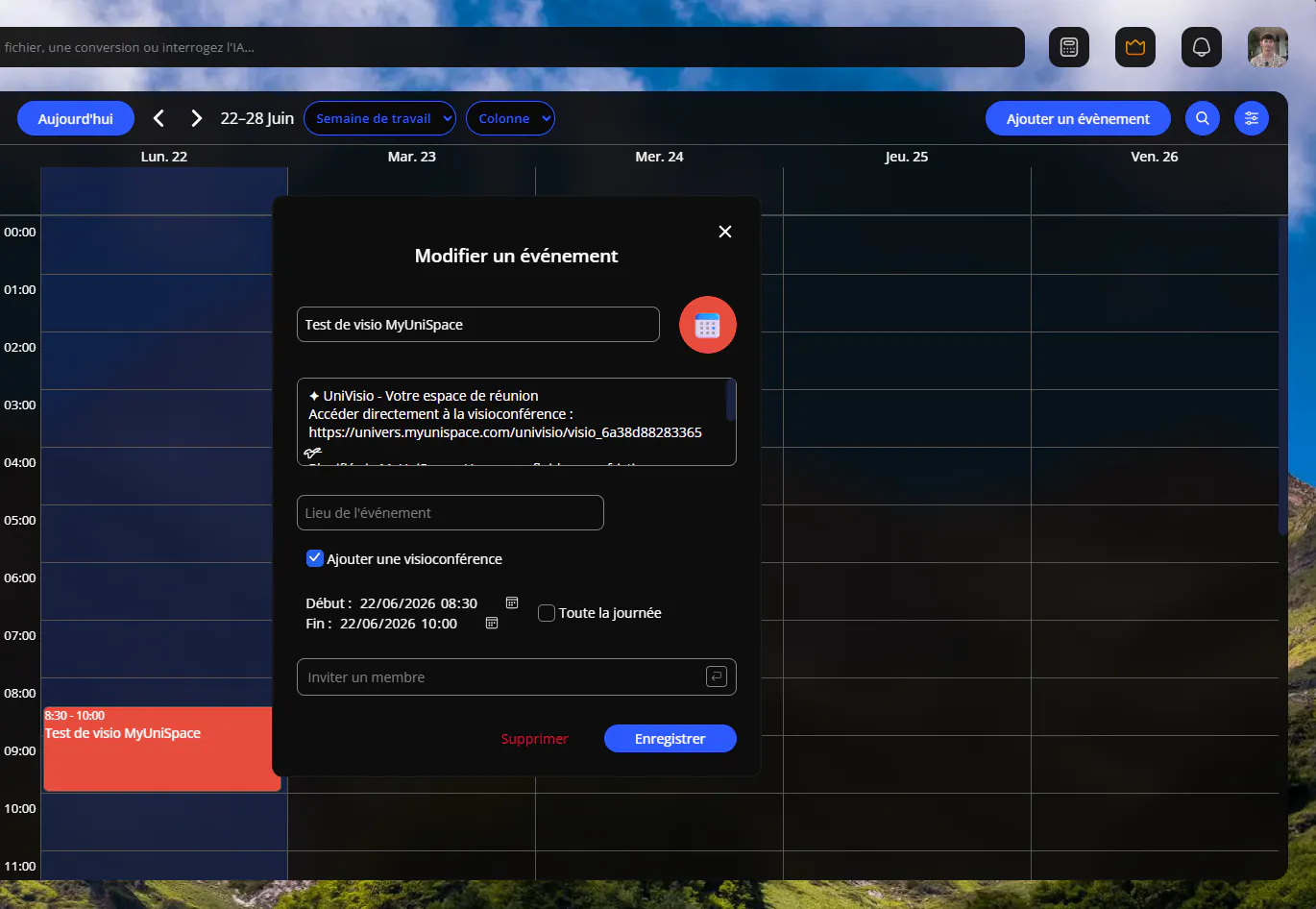1316x909 pixels.
Task: Click the 22–28 Juin date range
Action: [257, 118]
